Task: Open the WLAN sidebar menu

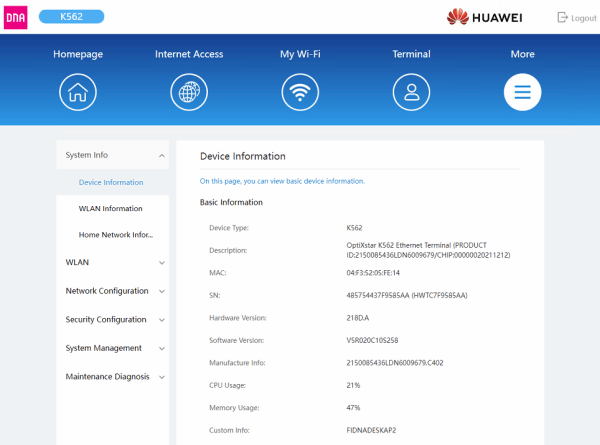Action: click(112, 262)
